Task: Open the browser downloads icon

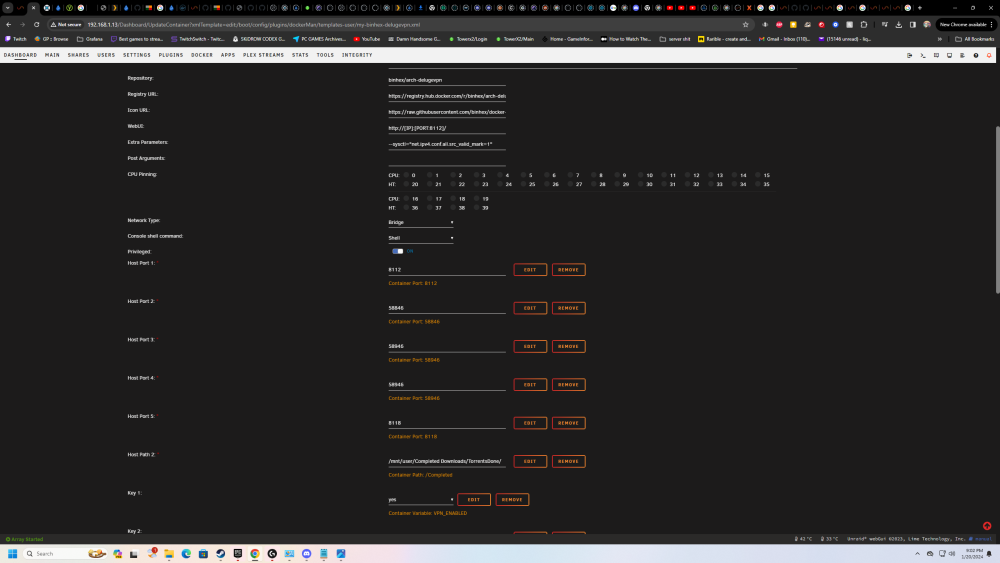Action: (x=899, y=24)
